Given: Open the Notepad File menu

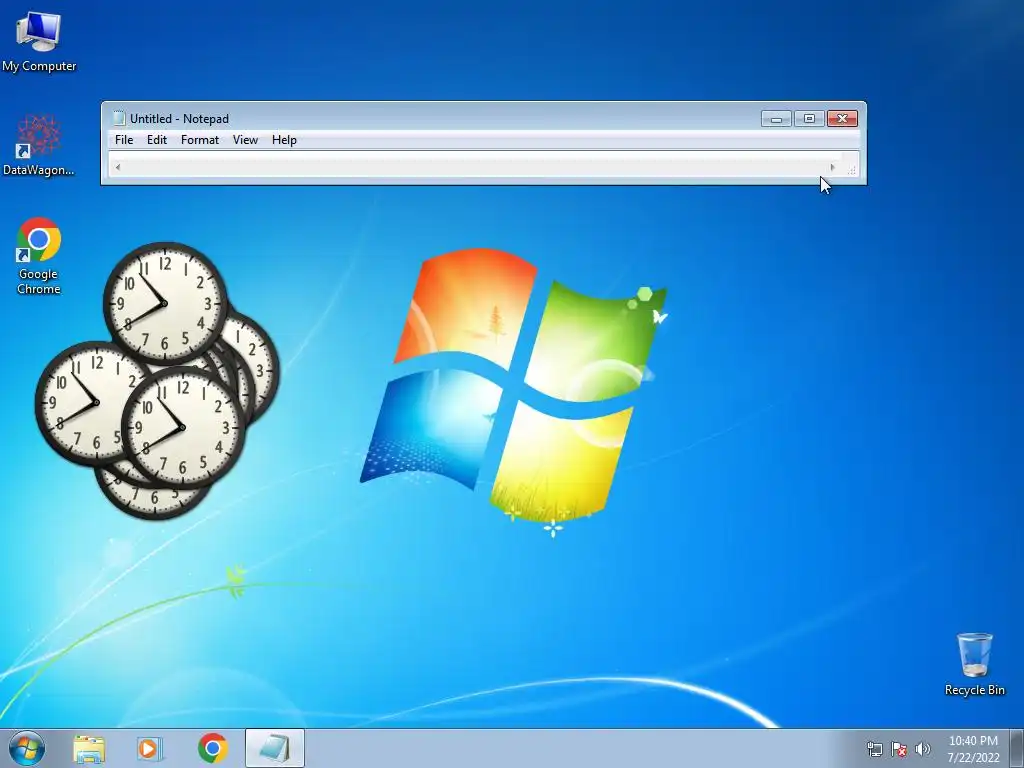Looking at the screenshot, I should [x=124, y=140].
